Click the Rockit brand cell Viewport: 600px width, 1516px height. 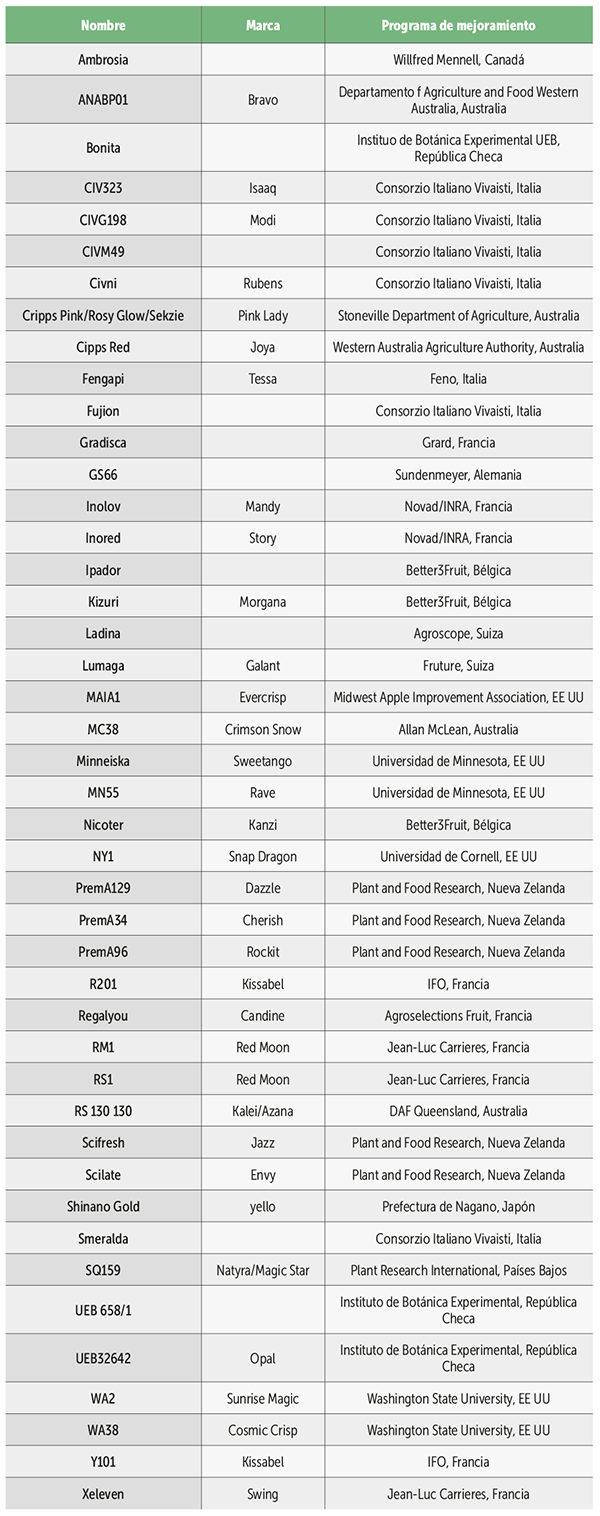pyautogui.click(x=262, y=952)
